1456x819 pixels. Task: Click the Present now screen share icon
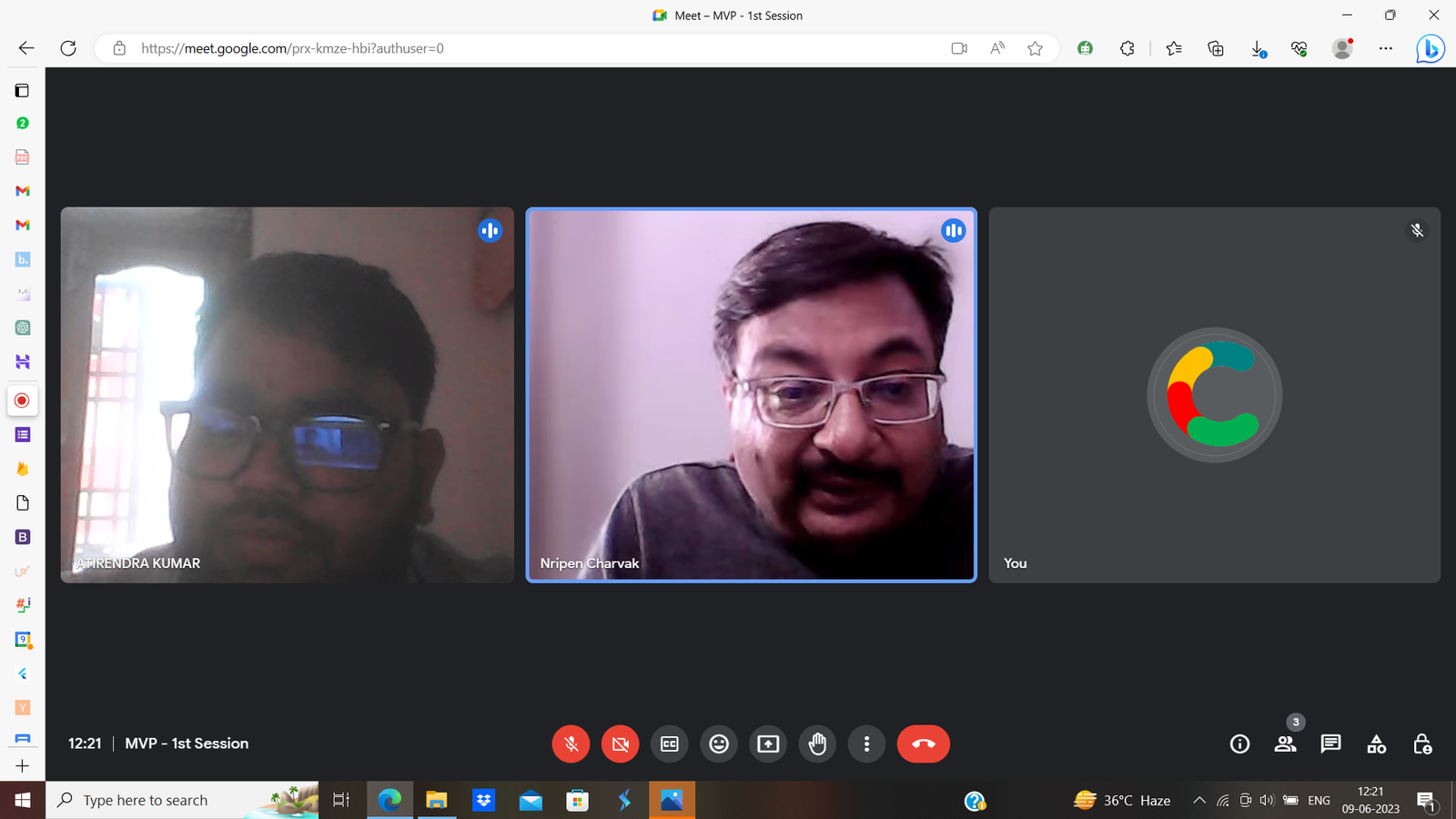(x=768, y=743)
